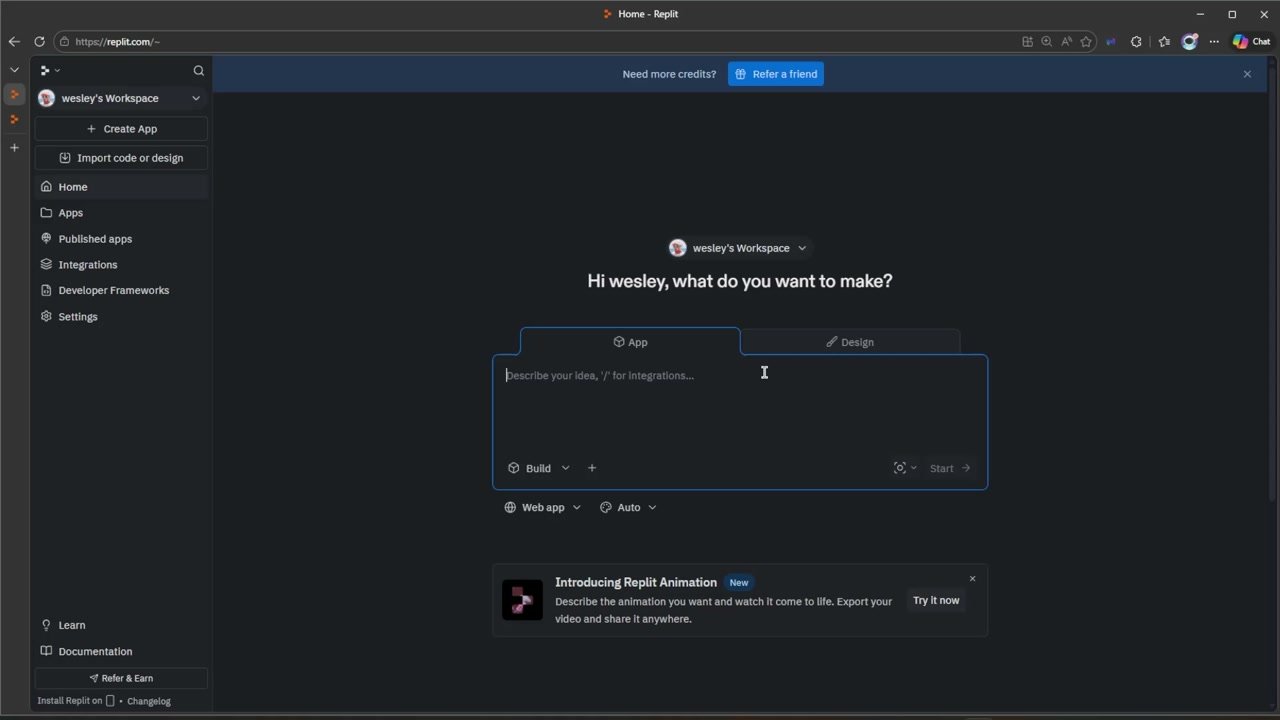
Task: Add a new tab in vertical tab bar
Action: (x=14, y=148)
